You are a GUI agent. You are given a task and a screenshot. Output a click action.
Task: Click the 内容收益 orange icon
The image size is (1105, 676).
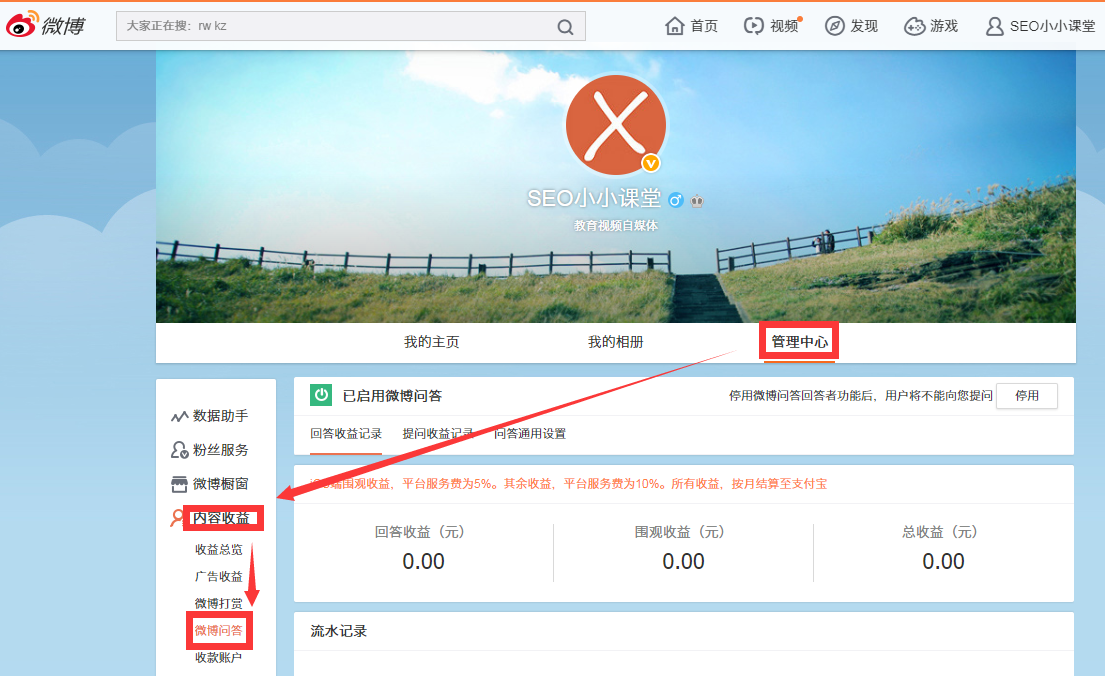(x=177, y=518)
